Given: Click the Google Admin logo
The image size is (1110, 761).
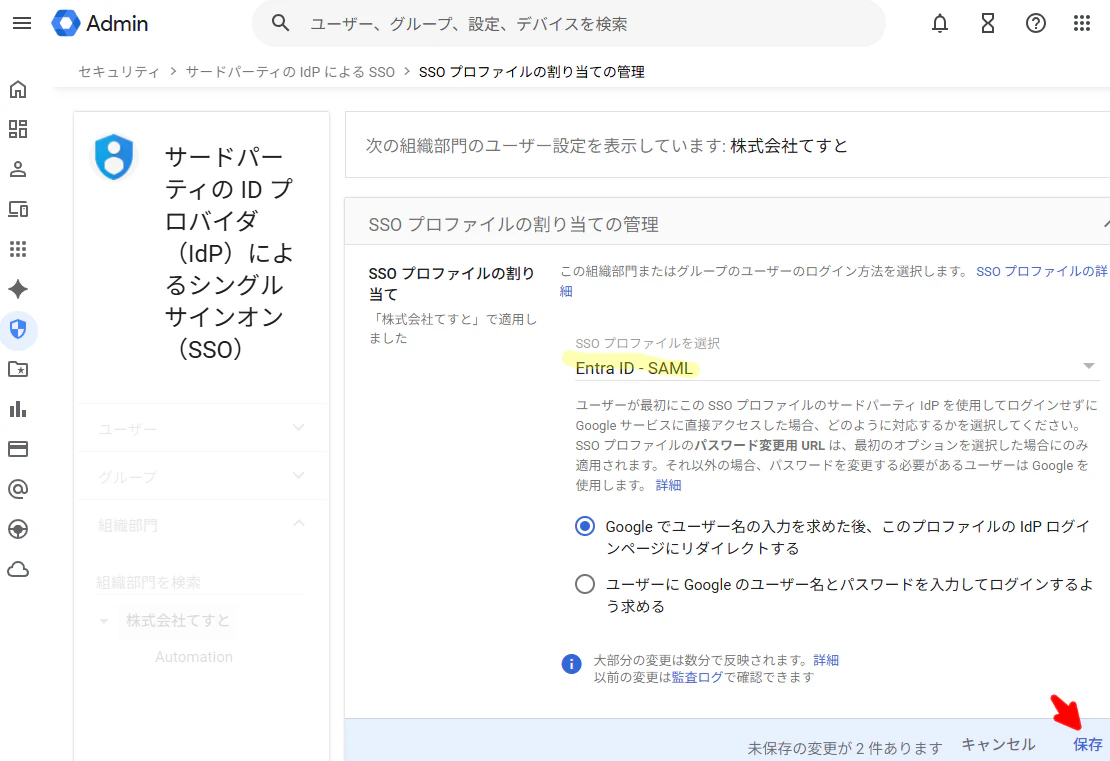Looking at the screenshot, I should click(100, 23).
